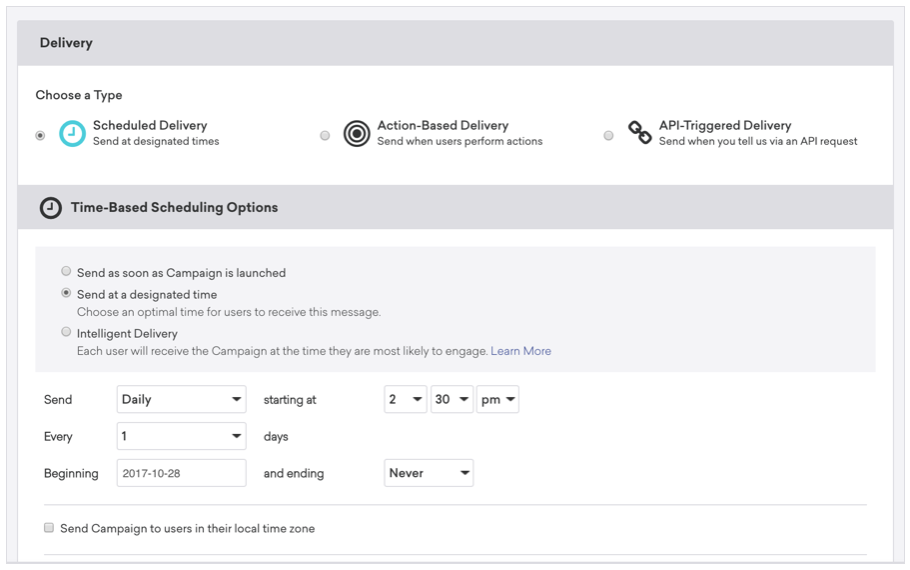The width and height of the screenshot is (910, 570).
Task: Click the Action-Based Delivery title text
Action: pyautogui.click(x=443, y=125)
